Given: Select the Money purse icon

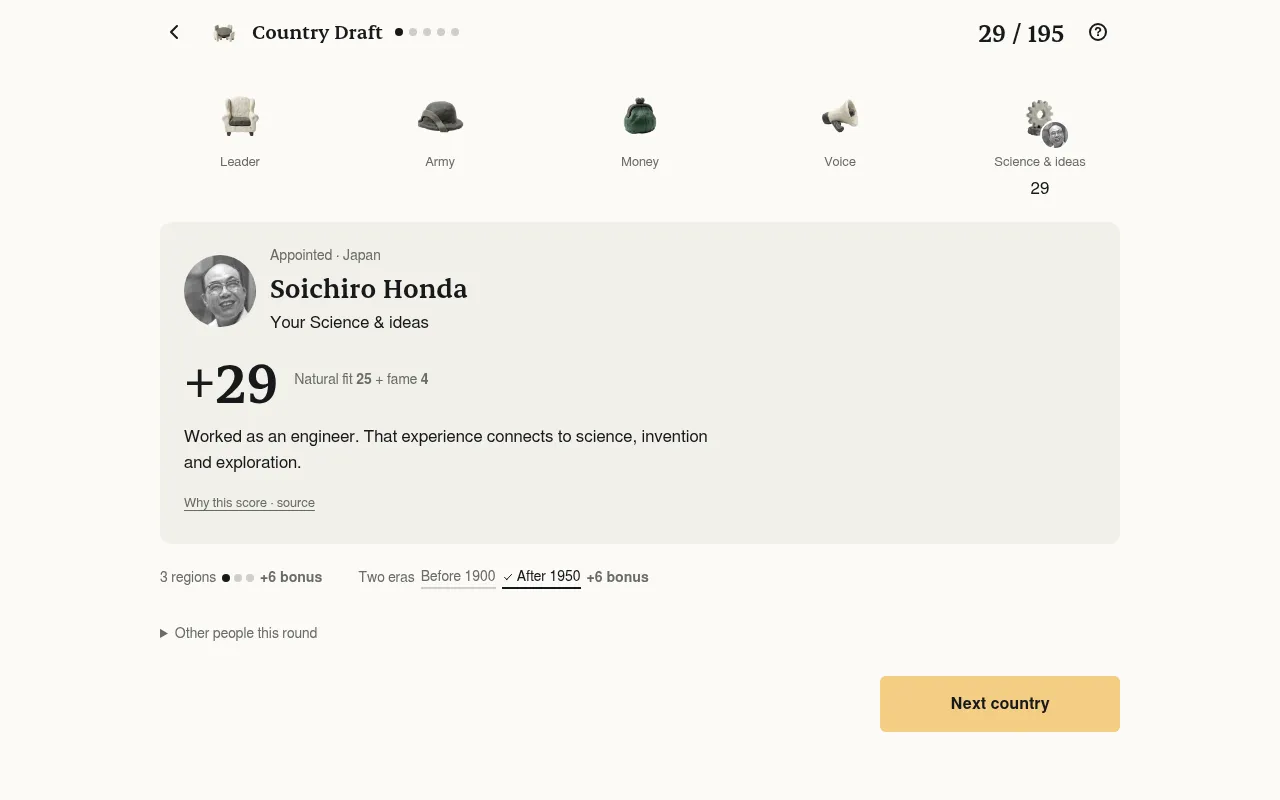Looking at the screenshot, I should (640, 116).
